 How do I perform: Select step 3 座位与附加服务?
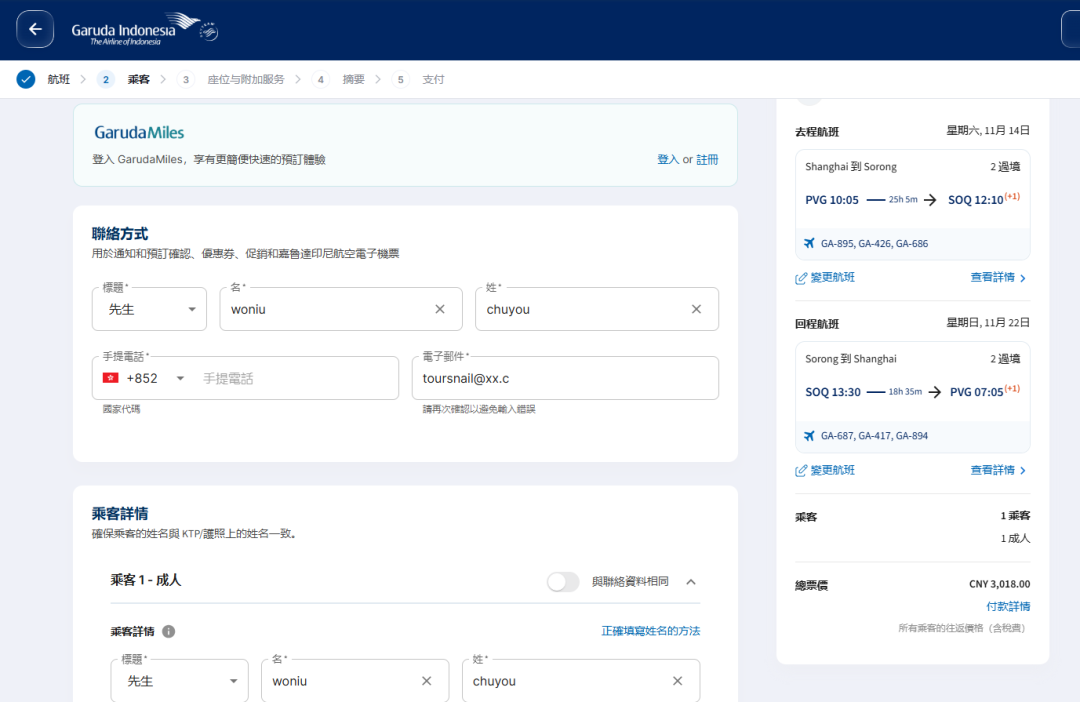(x=246, y=79)
